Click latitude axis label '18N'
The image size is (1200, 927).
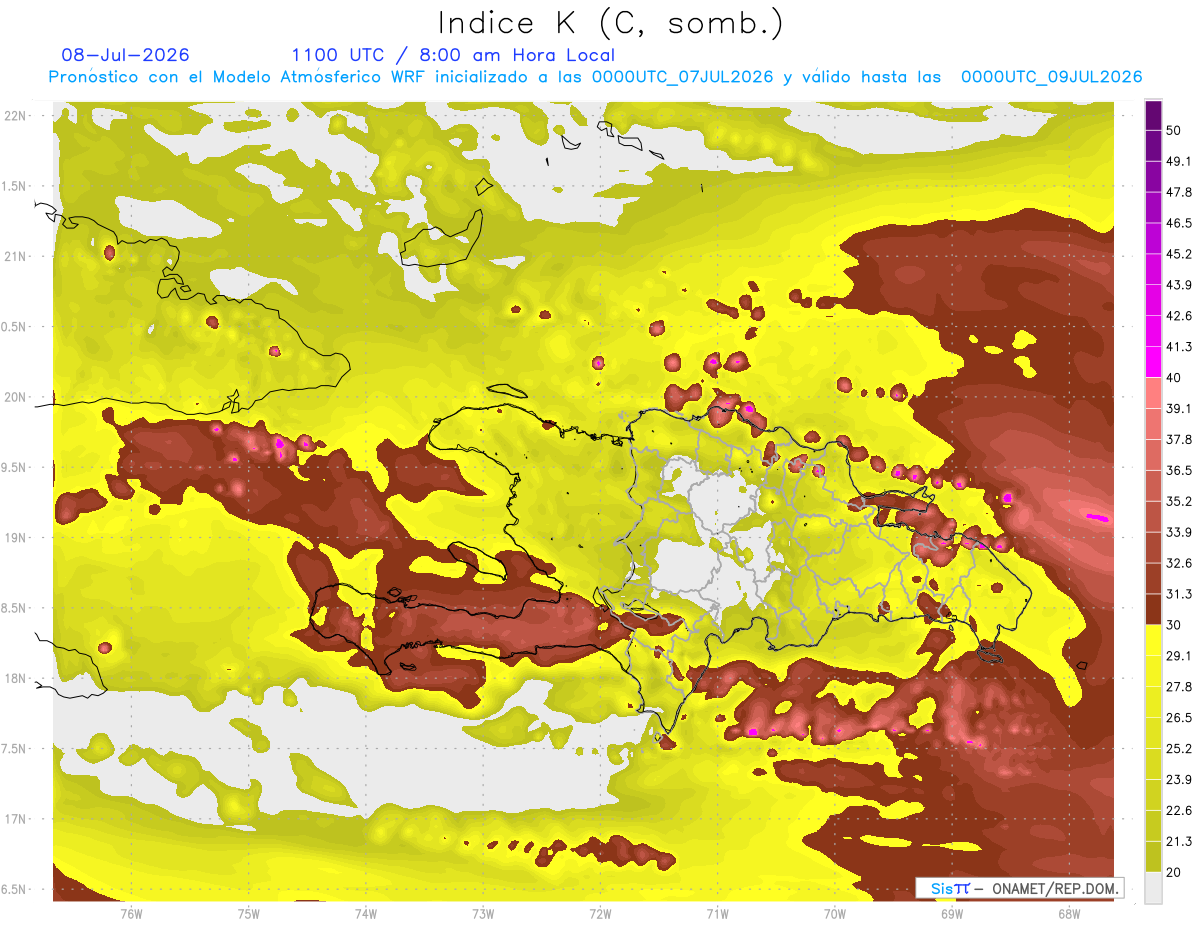pyautogui.click(x=15, y=679)
